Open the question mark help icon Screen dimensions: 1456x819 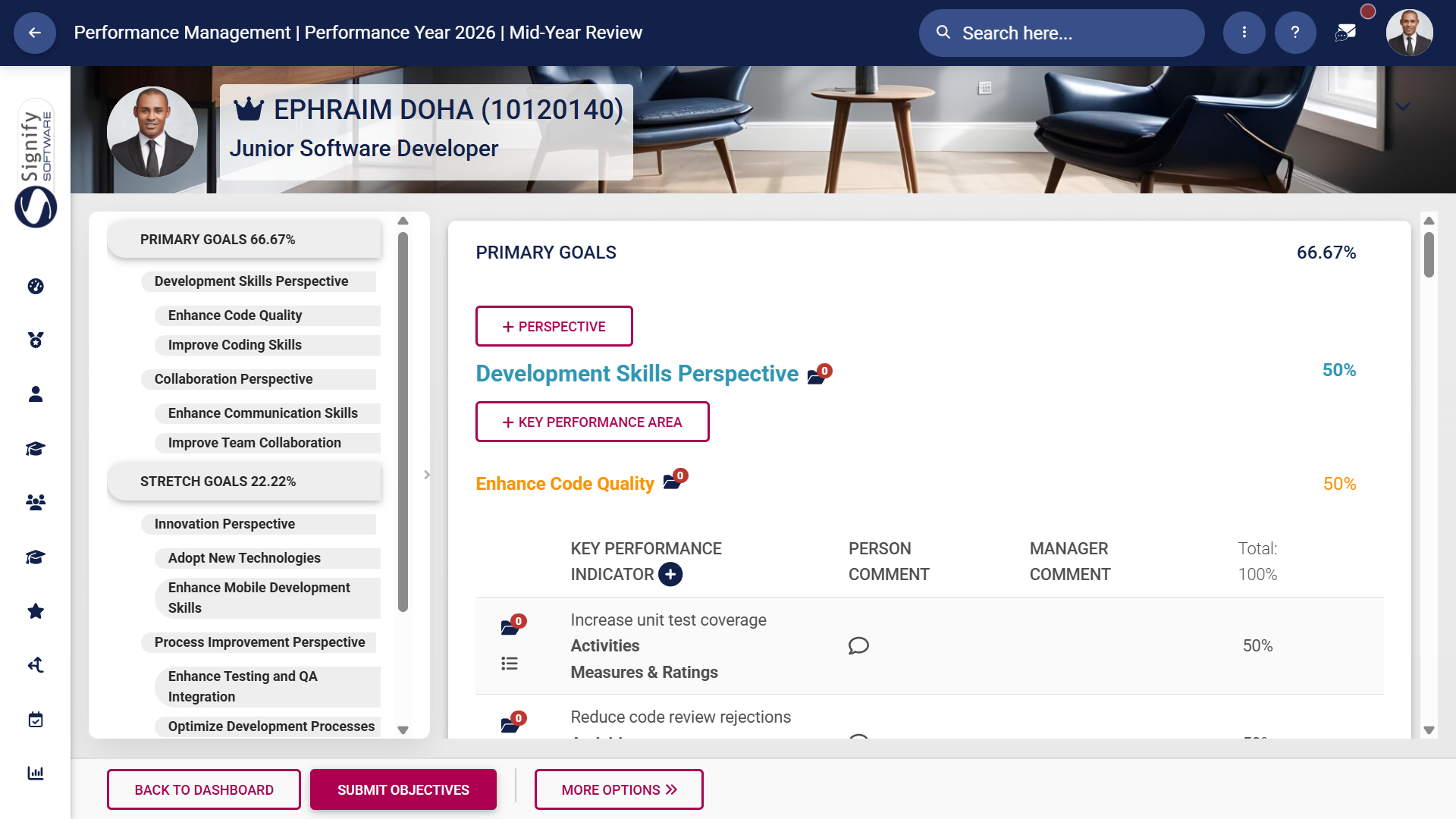tap(1295, 33)
